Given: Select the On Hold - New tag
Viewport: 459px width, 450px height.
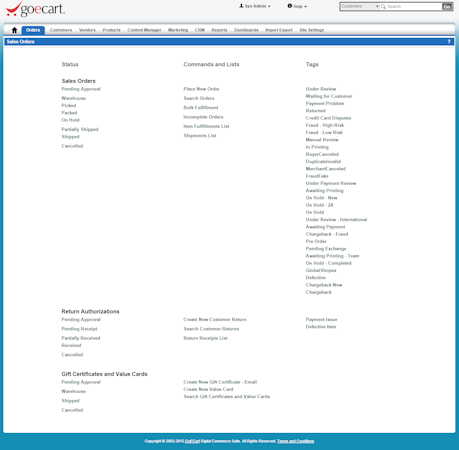Looking at the screenshot, I should pyautogui.click(x=322, y=198).
